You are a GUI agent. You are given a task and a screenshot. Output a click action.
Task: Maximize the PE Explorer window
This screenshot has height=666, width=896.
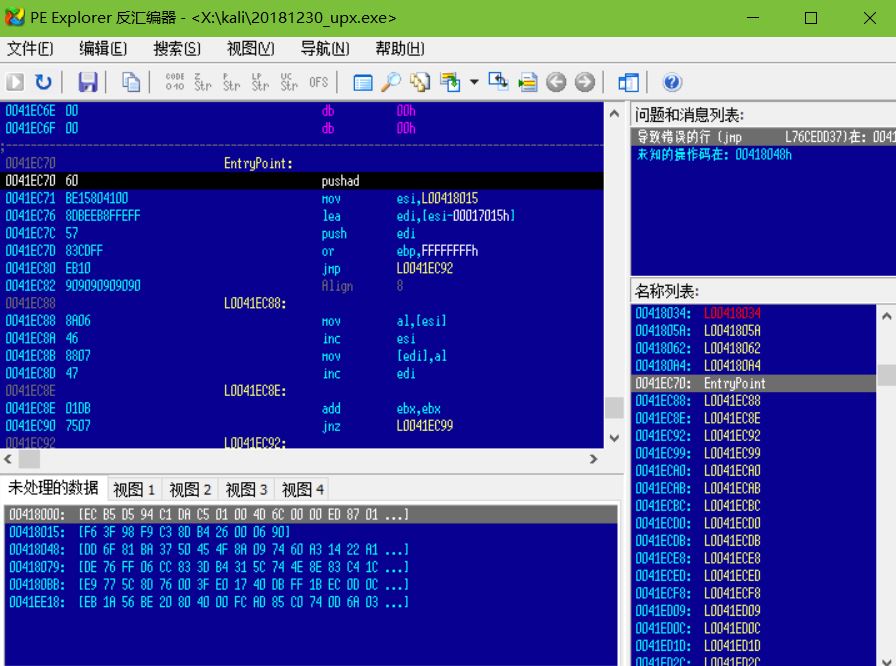[x=811, y=18]
